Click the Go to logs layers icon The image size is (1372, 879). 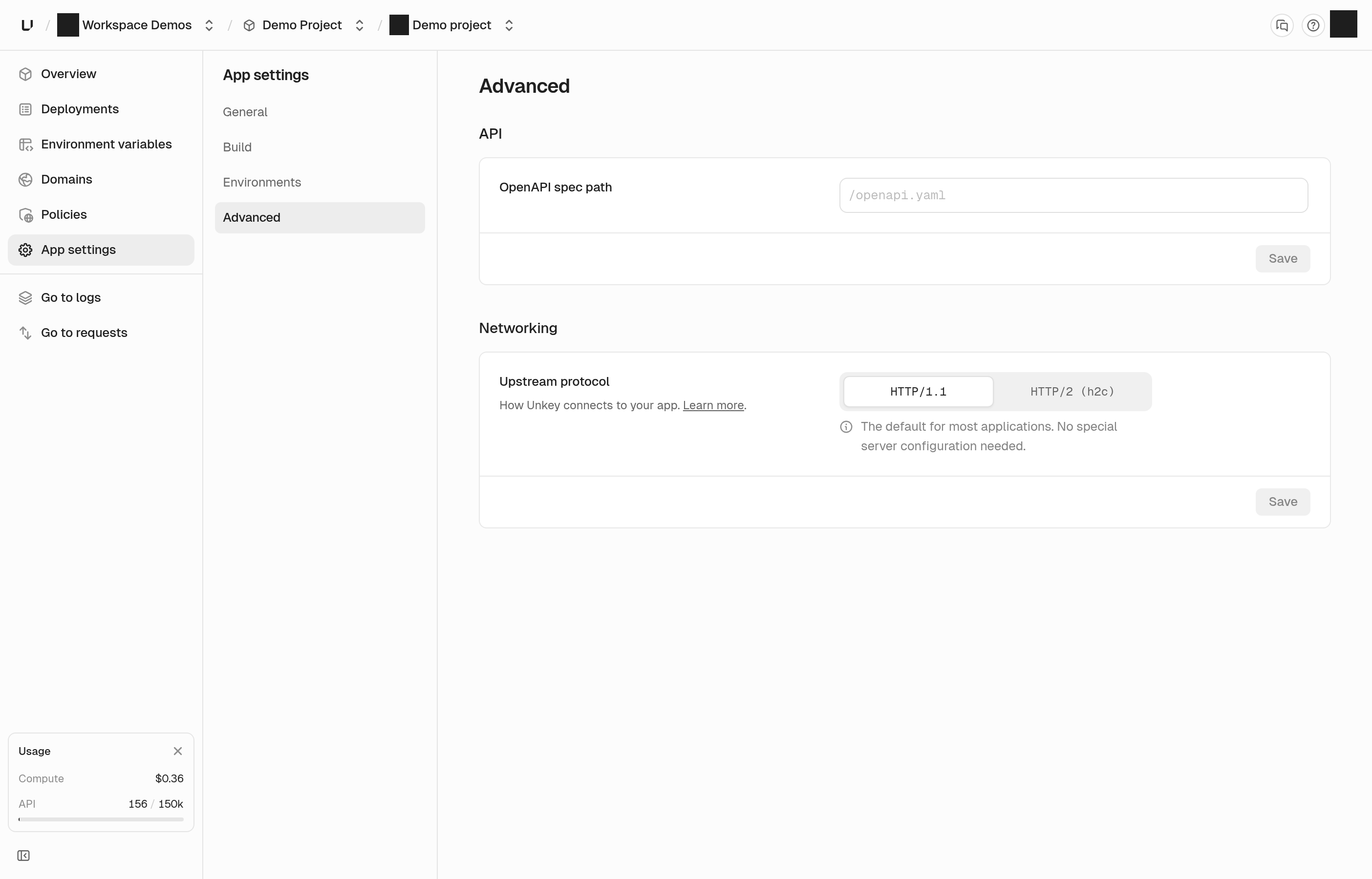25,298
